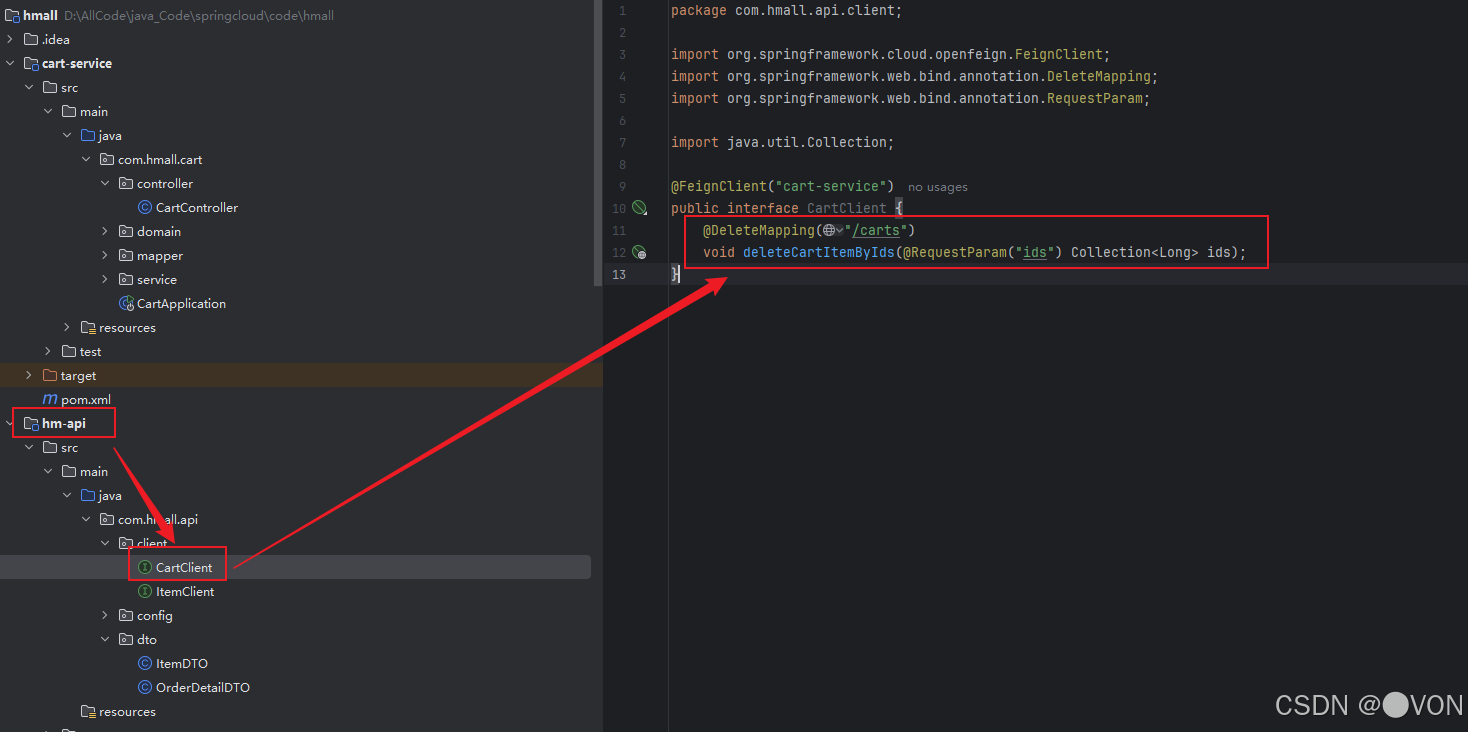Collapse the controller package
The image size is (1468, 732).
click(x=105, y=183)
